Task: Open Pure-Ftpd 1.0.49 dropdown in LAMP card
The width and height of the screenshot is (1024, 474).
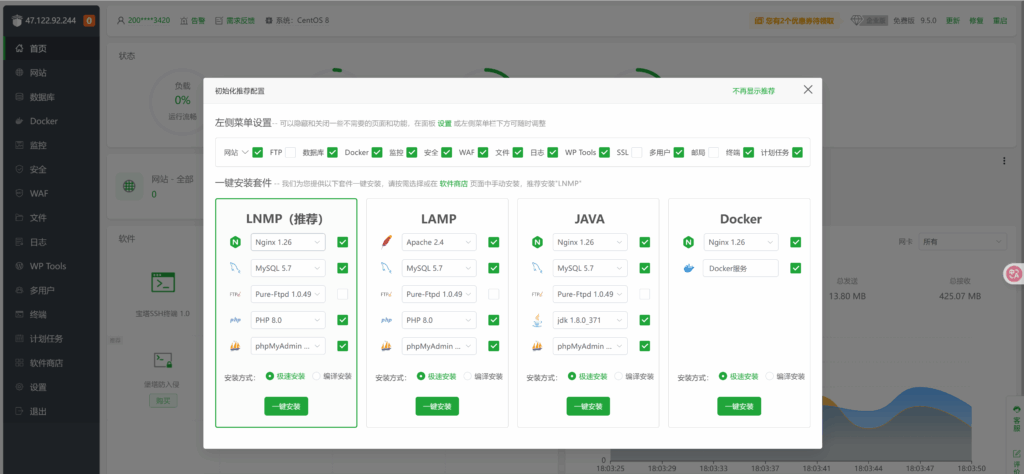Action: [439, 294]
